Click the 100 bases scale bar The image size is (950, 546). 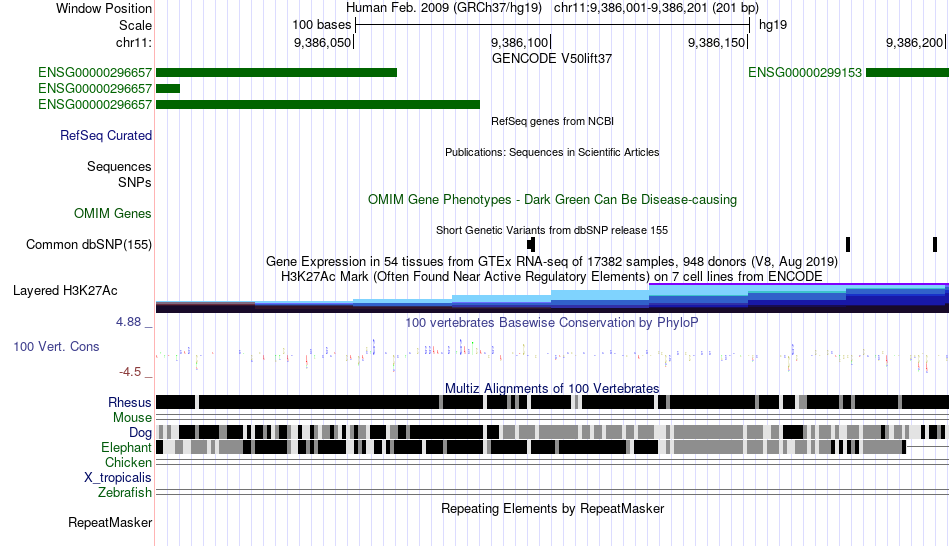(553, 25)
